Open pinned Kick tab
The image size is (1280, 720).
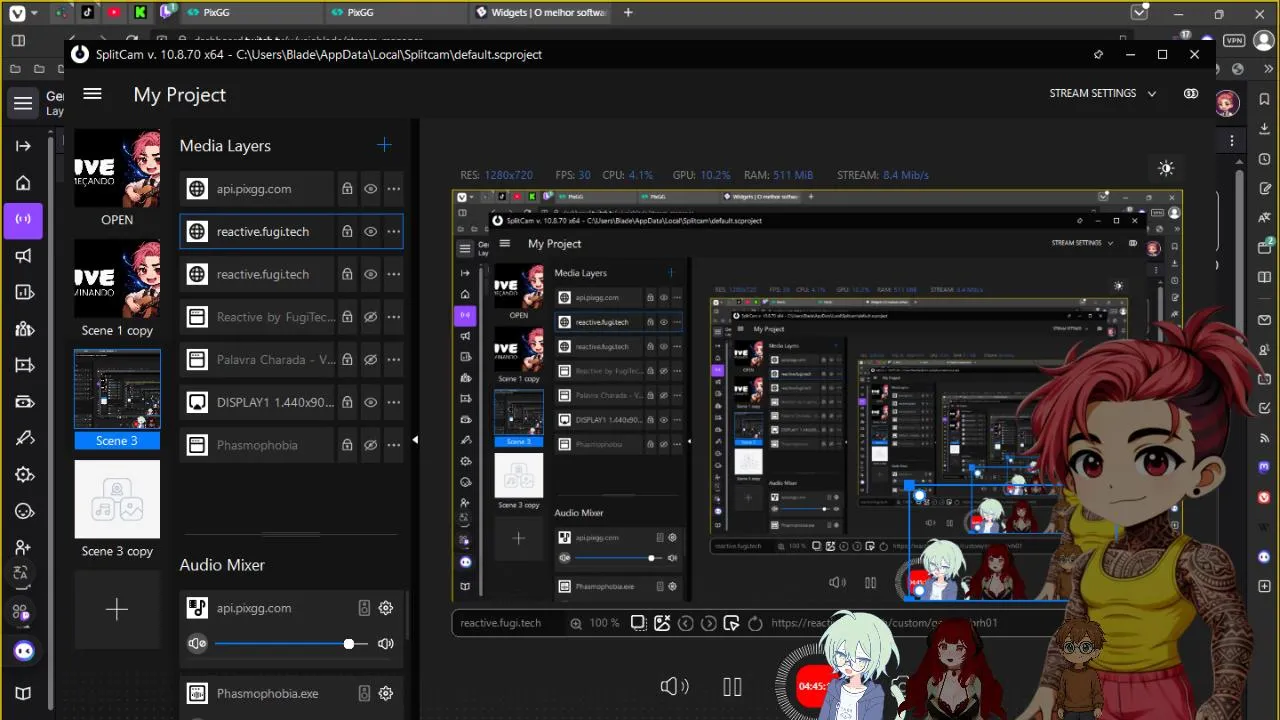click(x=140, y=13)
